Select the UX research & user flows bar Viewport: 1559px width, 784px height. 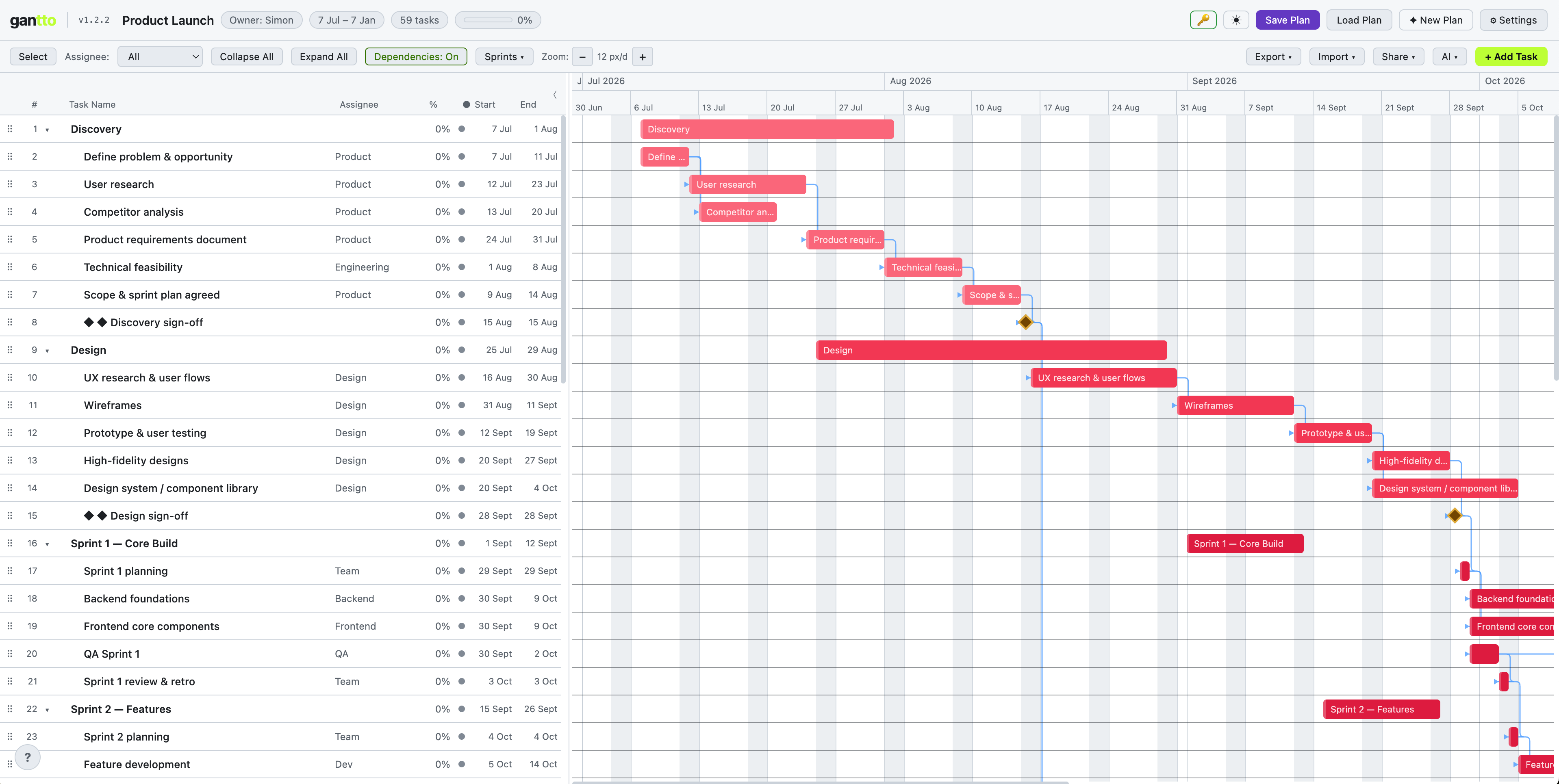(1104, 377)
